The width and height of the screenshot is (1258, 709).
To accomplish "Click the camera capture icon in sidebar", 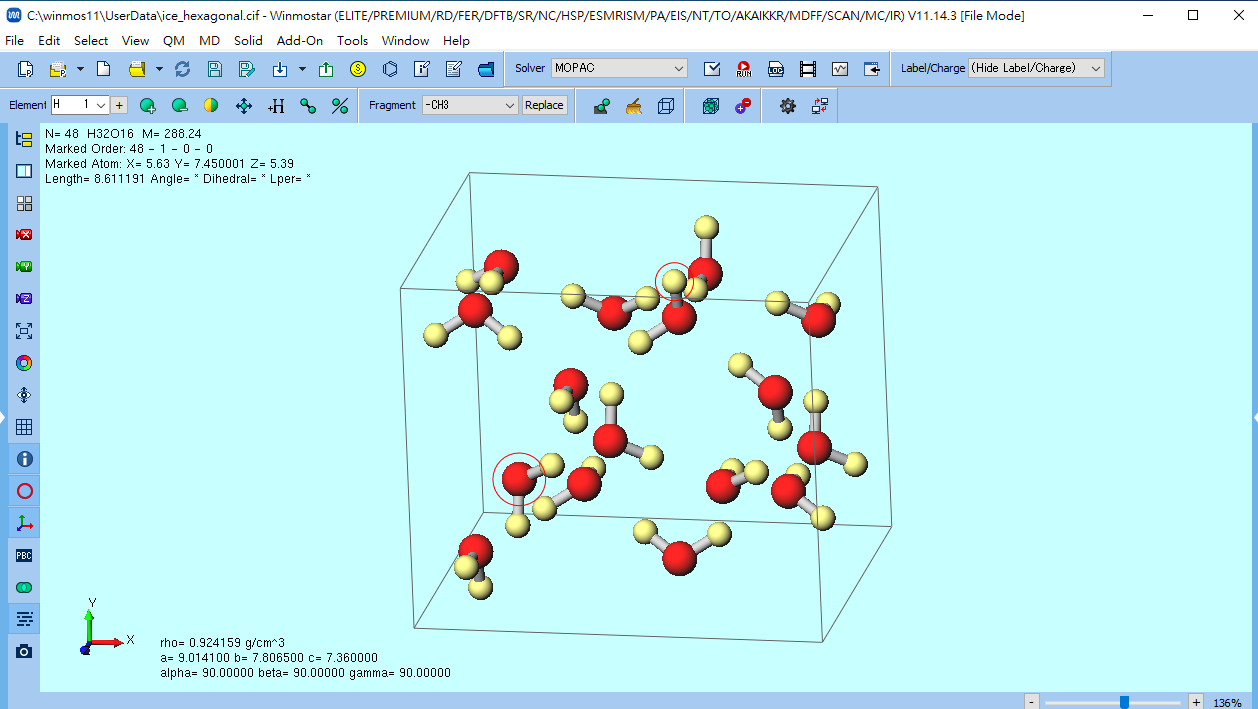I will tap(24, 651).
